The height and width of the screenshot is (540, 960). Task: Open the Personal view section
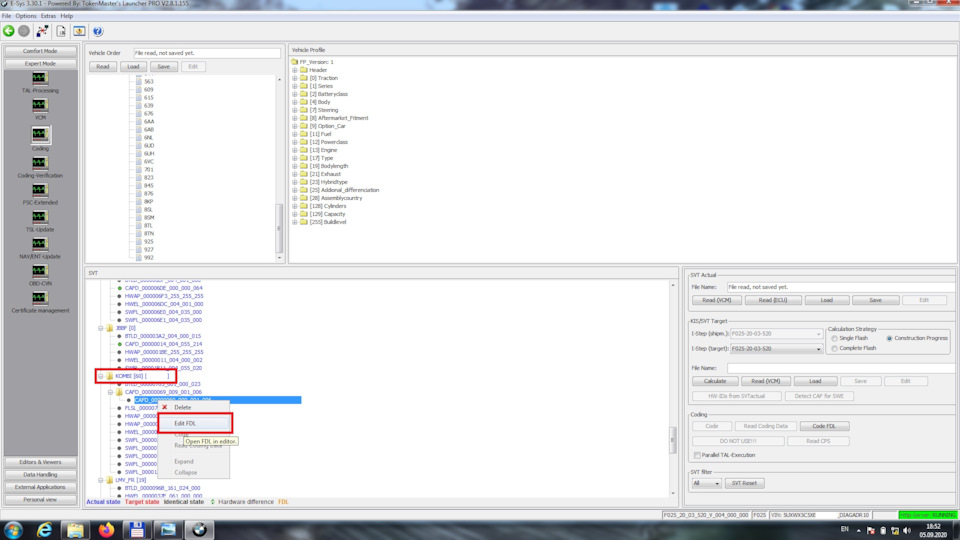pyautogui.click(x=40, y=500)
